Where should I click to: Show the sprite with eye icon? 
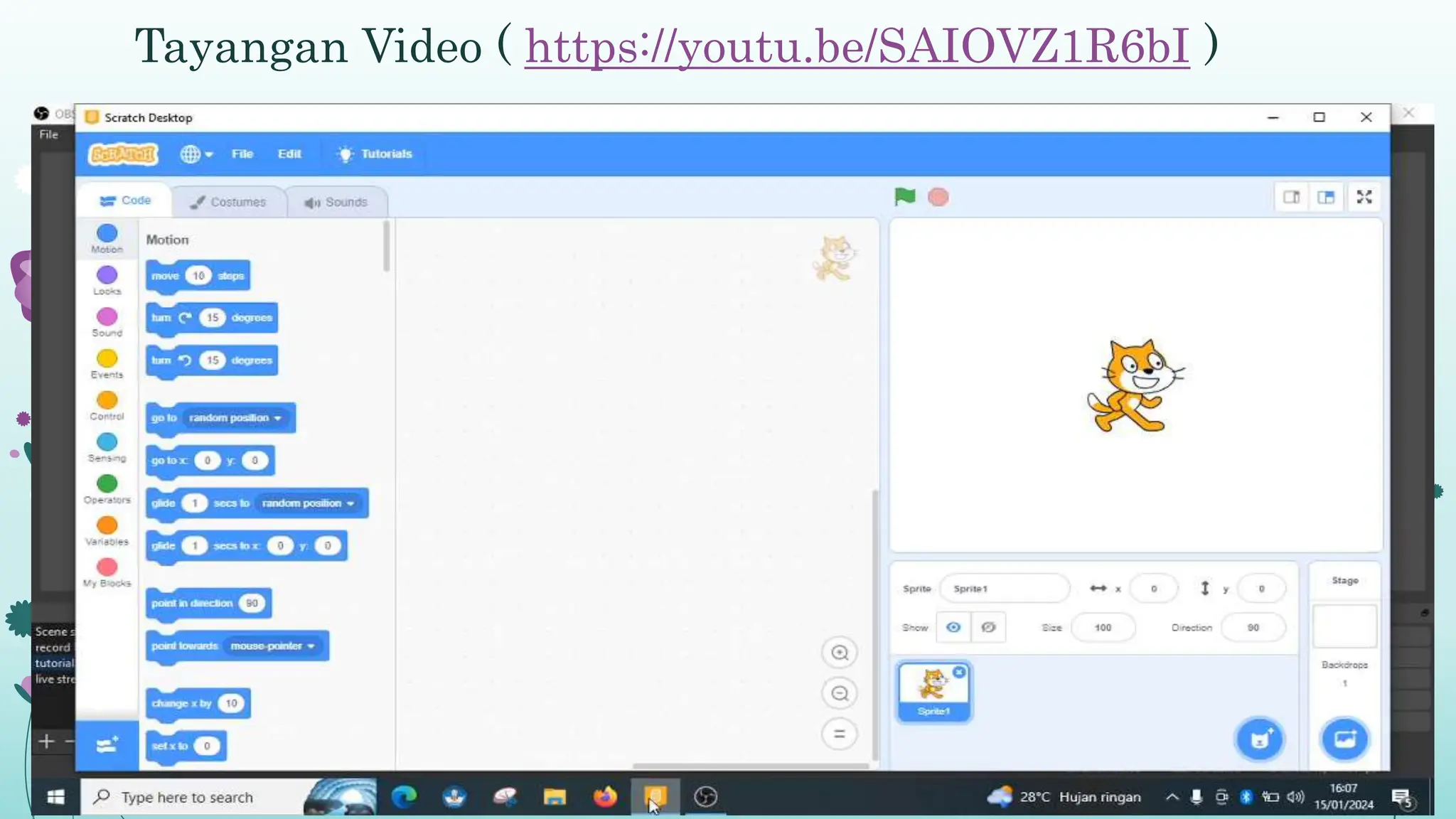coord(953,627)
